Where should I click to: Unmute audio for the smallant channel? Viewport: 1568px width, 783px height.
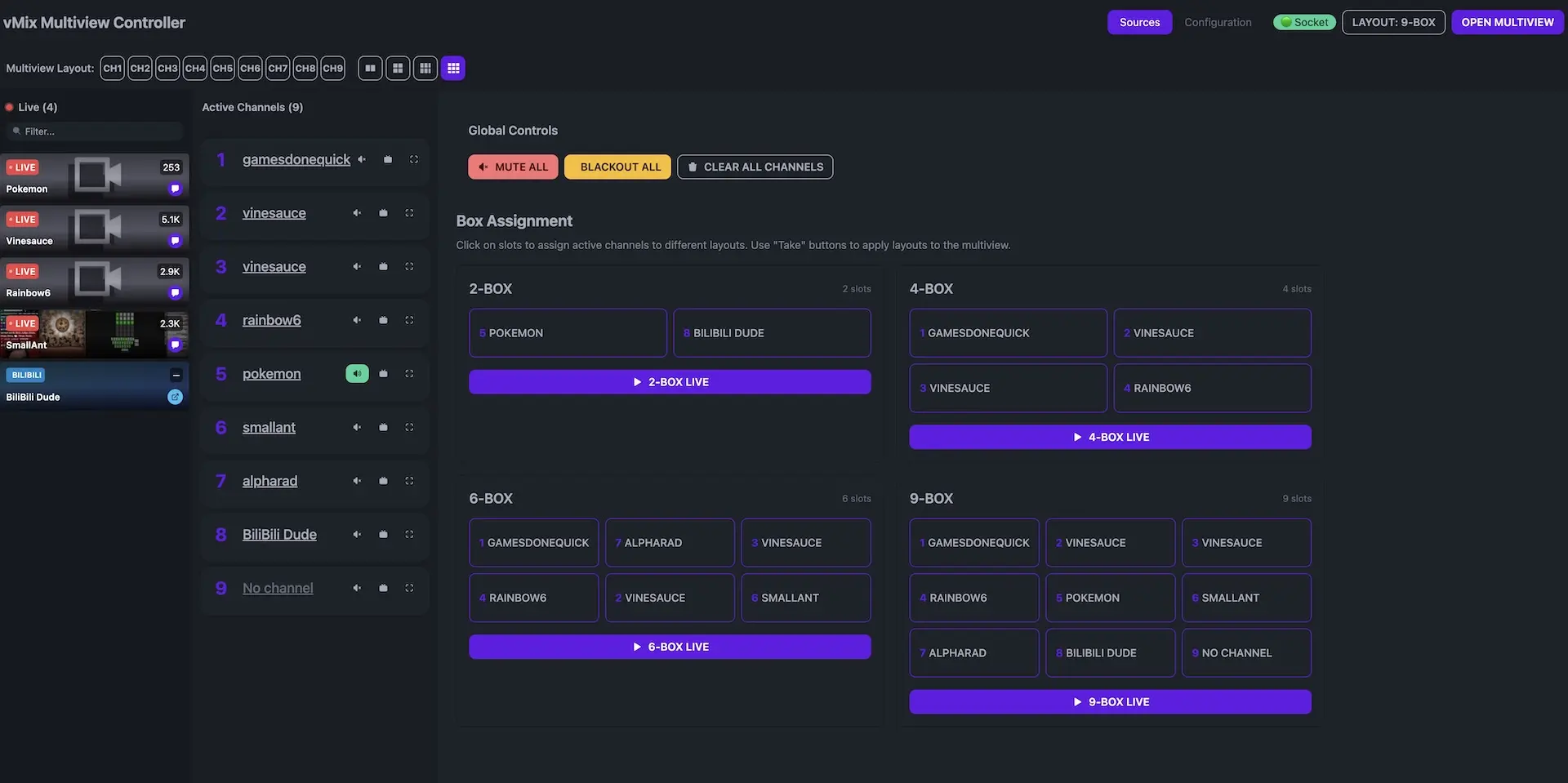point(357,428)
